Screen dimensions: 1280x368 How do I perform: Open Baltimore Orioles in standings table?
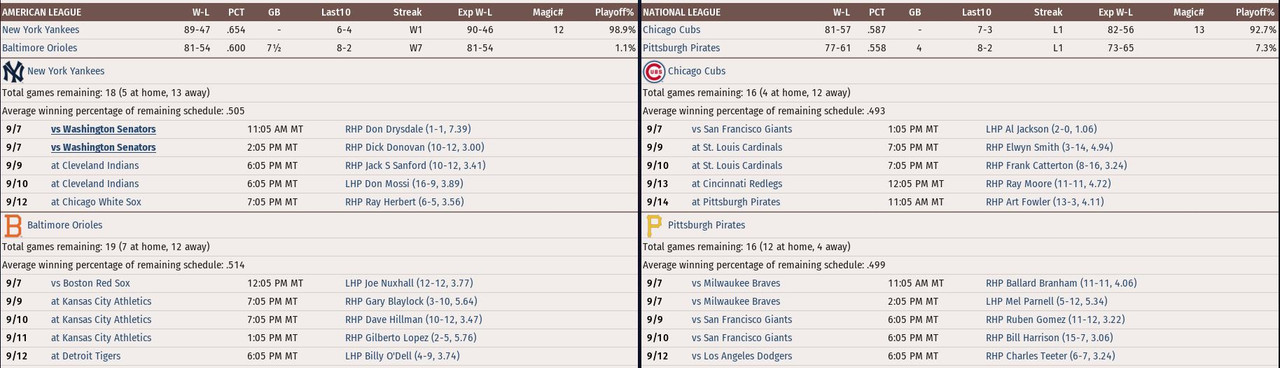coord(38,48)
